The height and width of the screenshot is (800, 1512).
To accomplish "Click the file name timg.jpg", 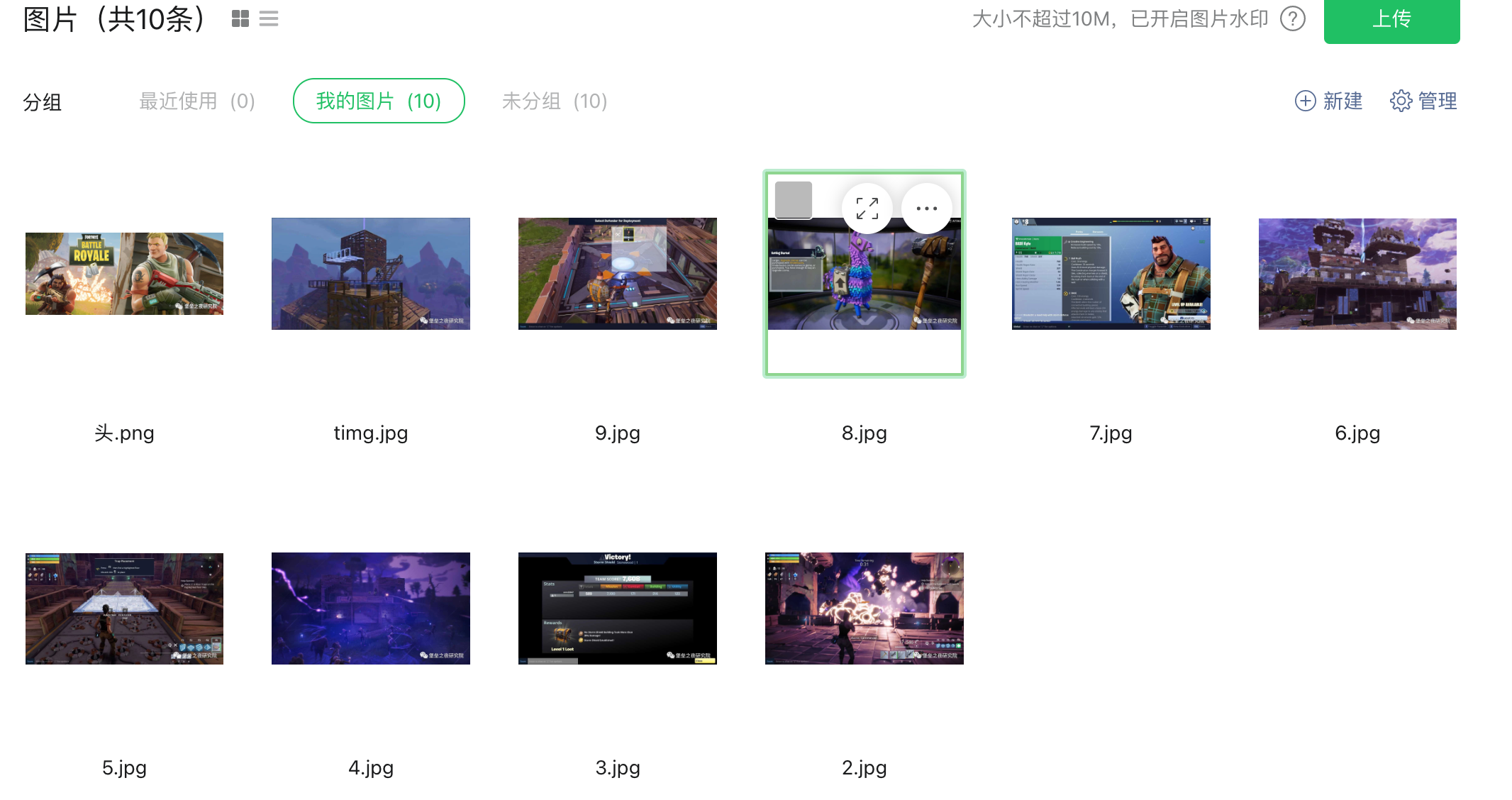I will point(371,433).
